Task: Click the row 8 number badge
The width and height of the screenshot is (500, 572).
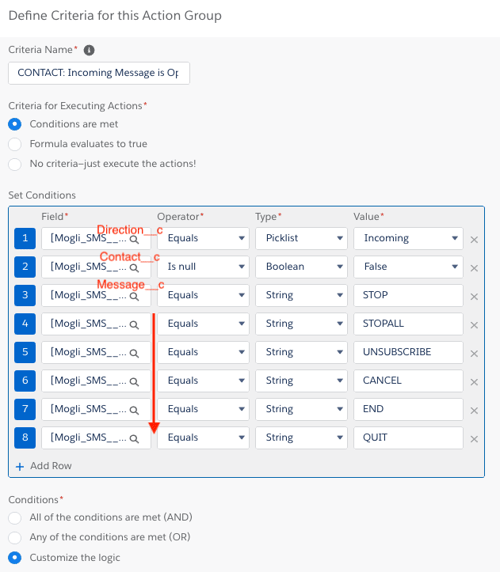Action: click(x=25, y=437)
